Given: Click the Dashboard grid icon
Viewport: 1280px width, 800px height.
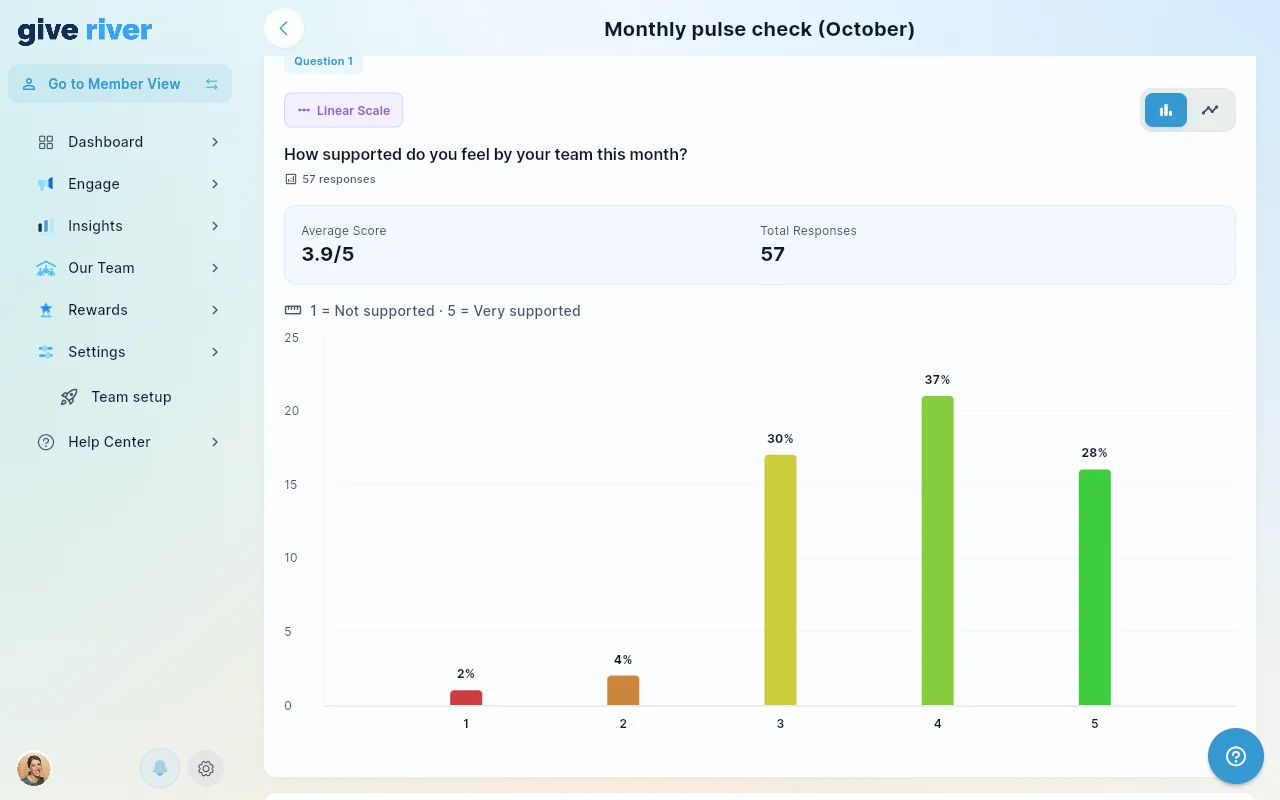Looking at the screenshot, I should pos(46,142).
